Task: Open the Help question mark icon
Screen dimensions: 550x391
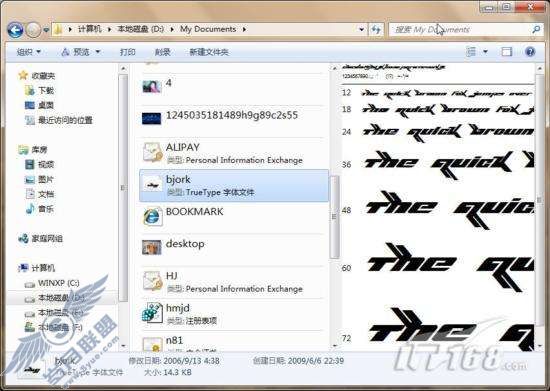Action: coord(530,52)
